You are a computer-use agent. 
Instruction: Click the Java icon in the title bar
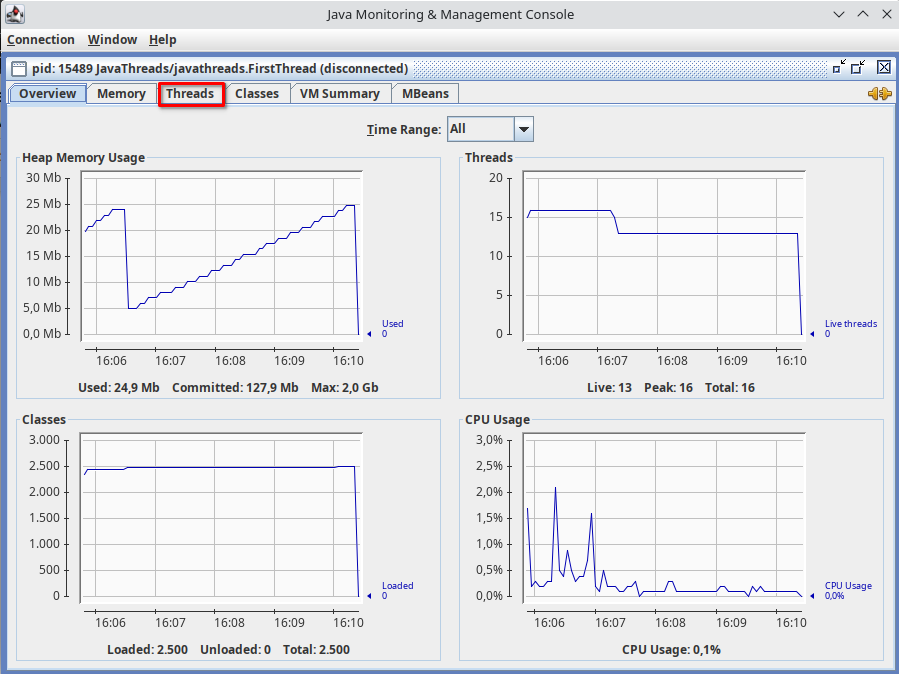[x=15, y=14]
